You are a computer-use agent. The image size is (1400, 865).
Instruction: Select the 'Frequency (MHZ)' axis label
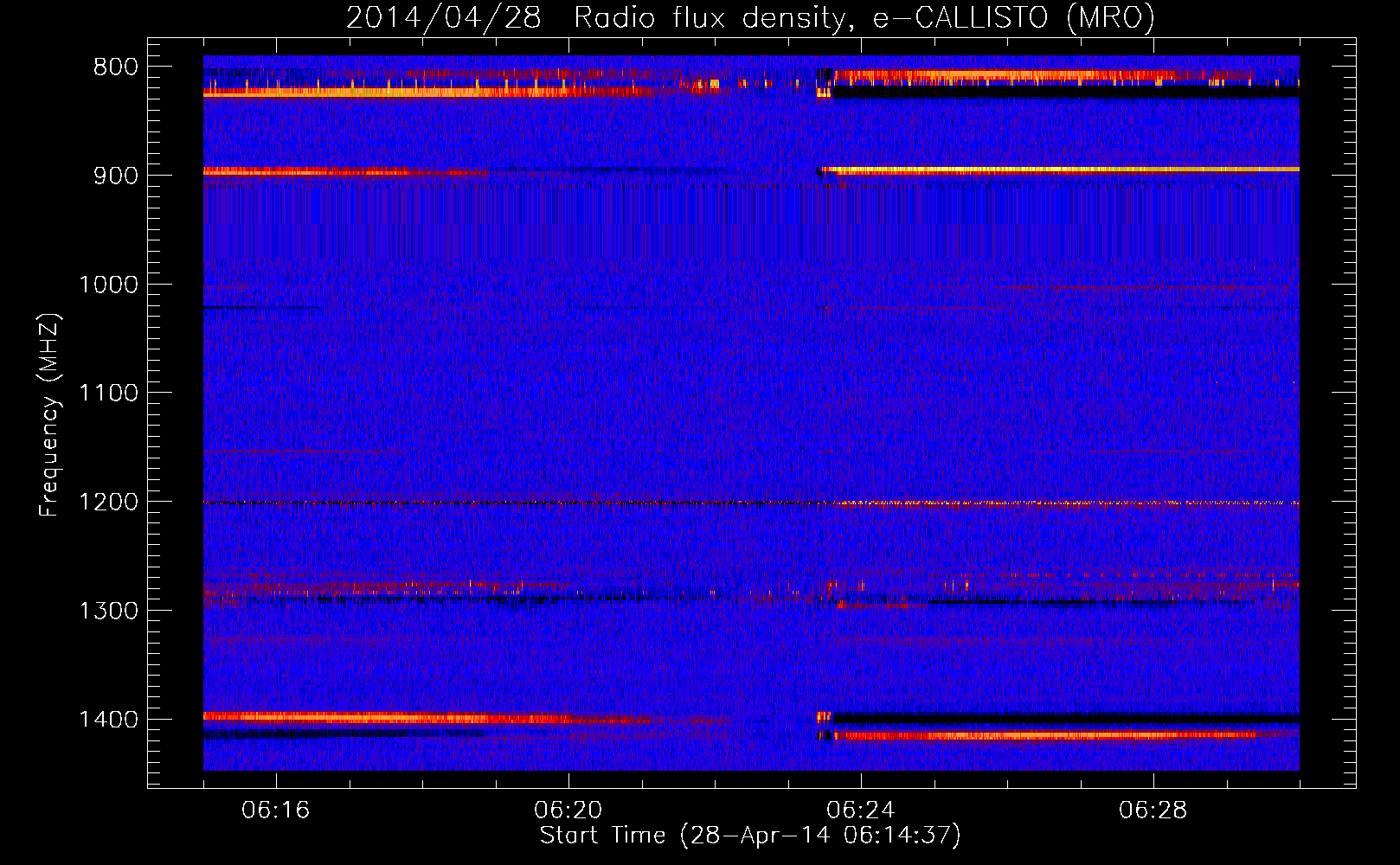tap(50, 415)
